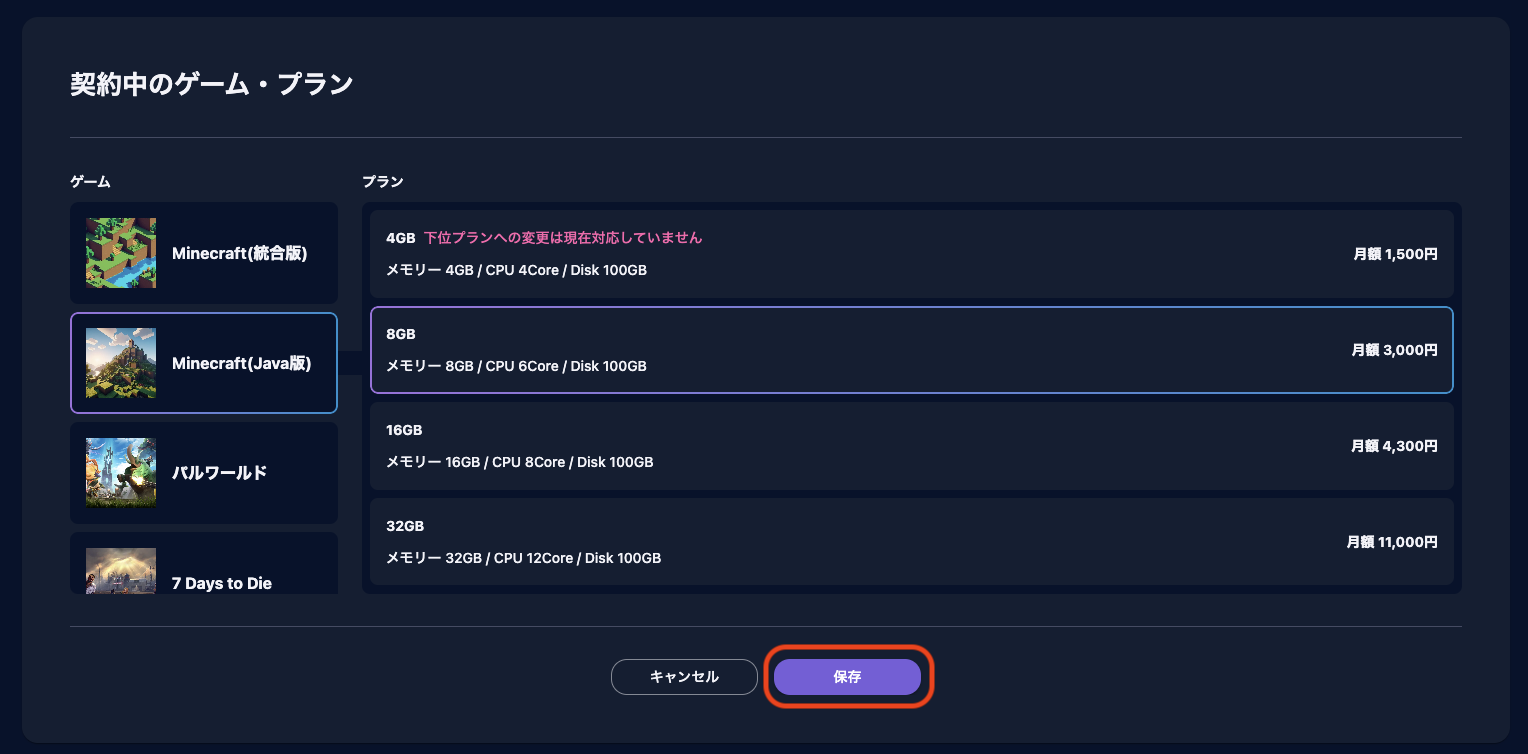Select the Minecraft(Java版) game card
The image size is (1528, 754).
[204, 363]
